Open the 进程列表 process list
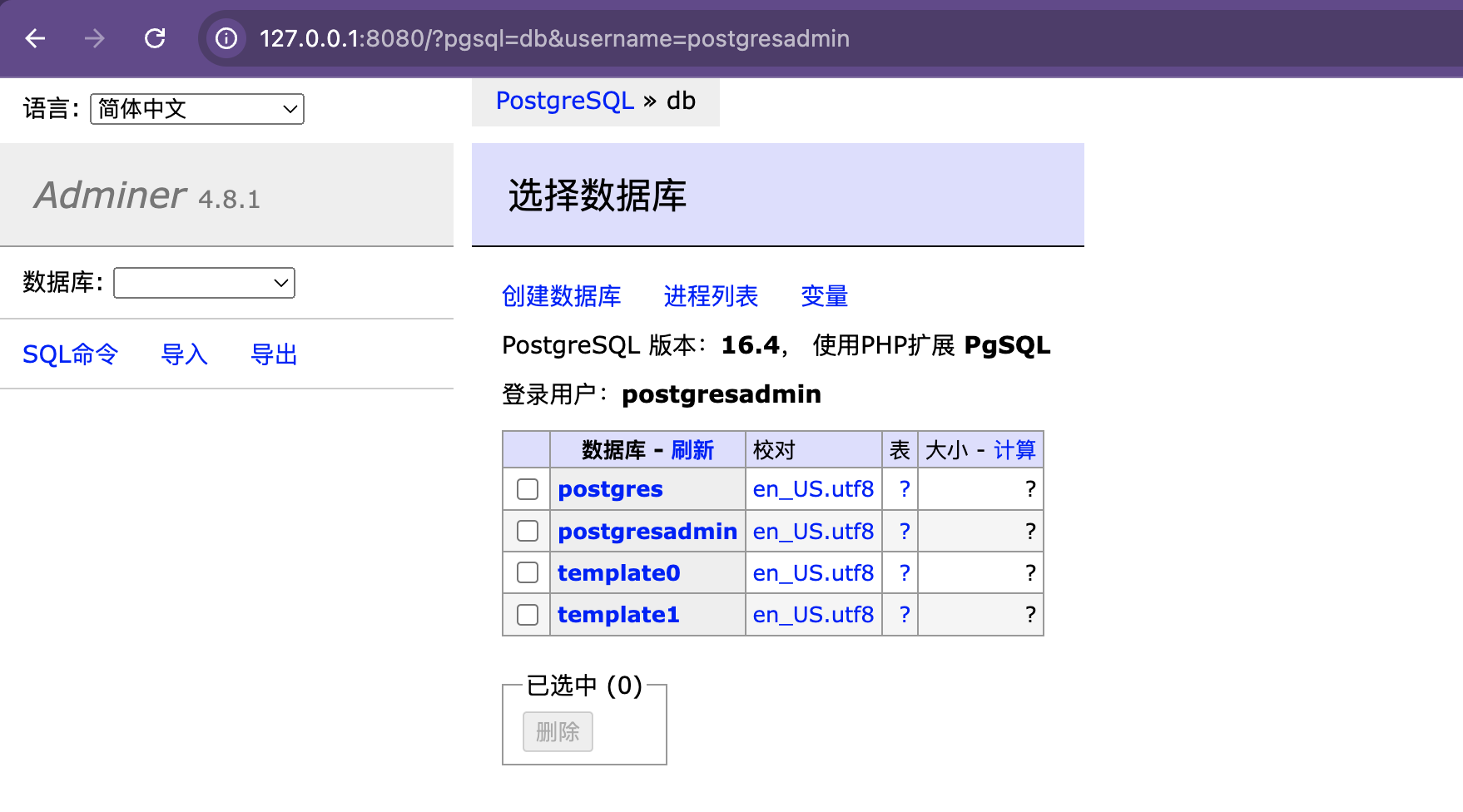The height and width of the screenshot is (812, 1463). (711, 296)
